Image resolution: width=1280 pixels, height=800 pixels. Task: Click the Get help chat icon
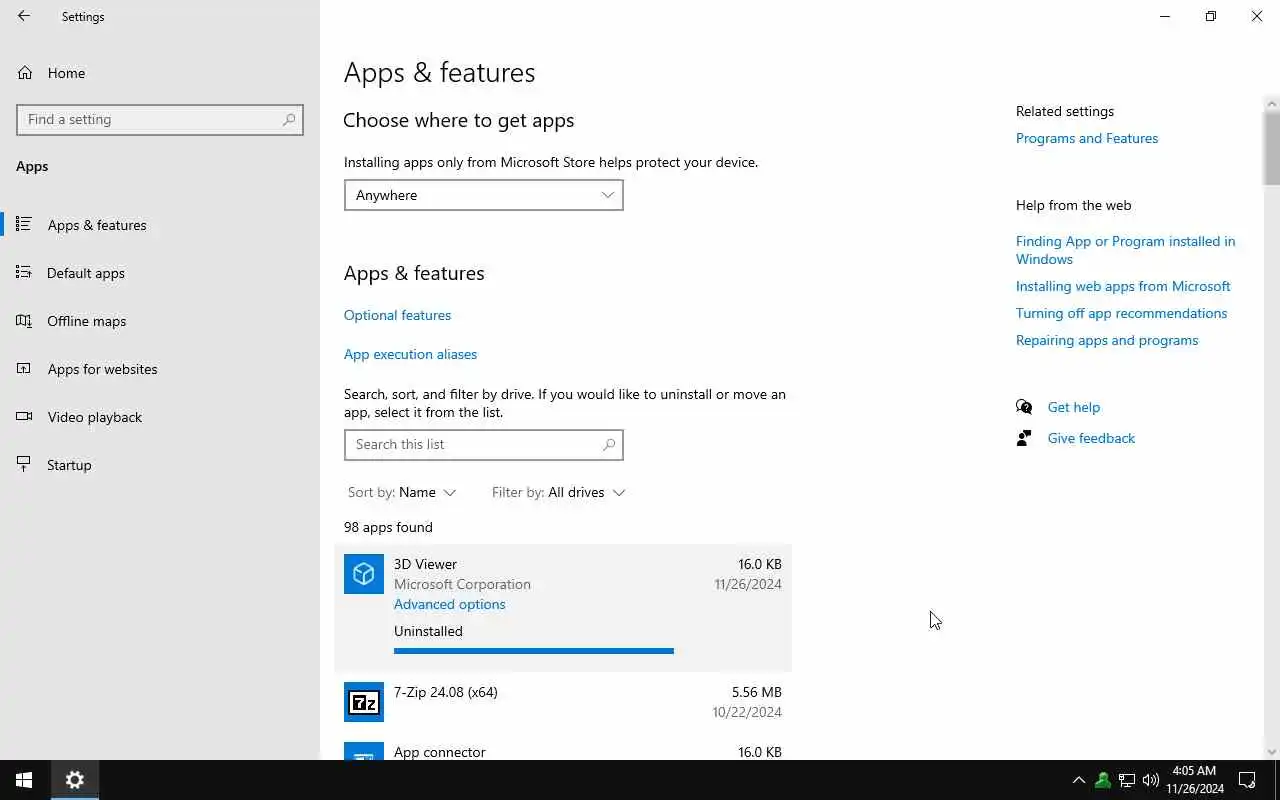point(1024,407)
